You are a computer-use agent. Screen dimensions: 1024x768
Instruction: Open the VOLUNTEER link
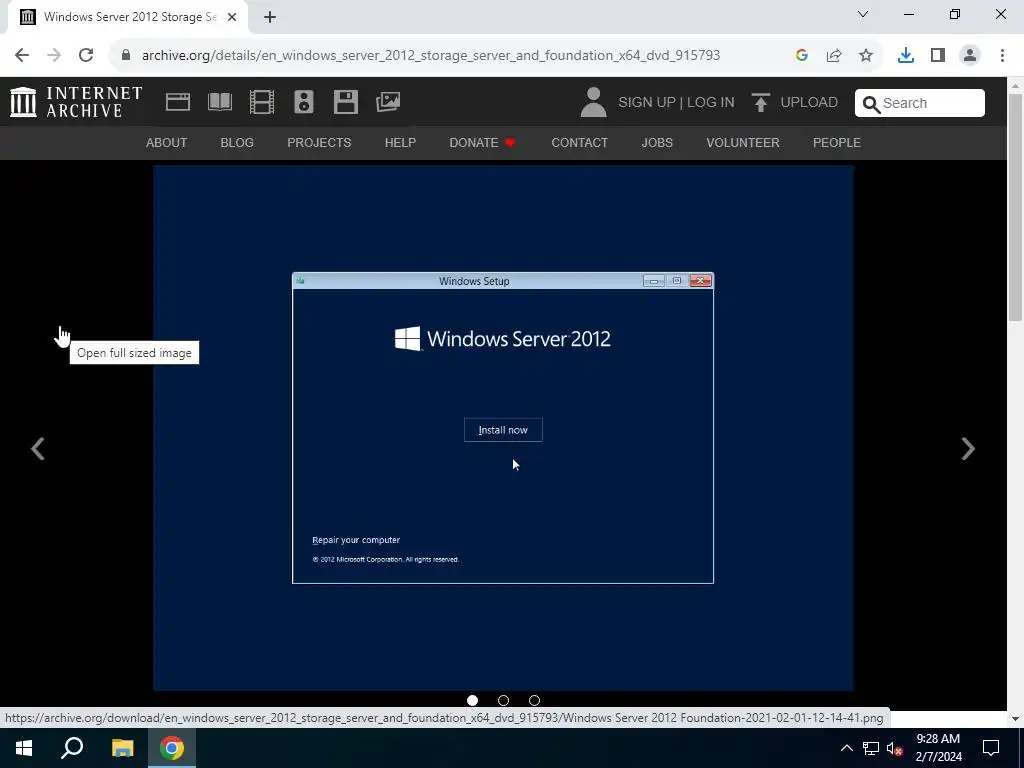point(743,142)
